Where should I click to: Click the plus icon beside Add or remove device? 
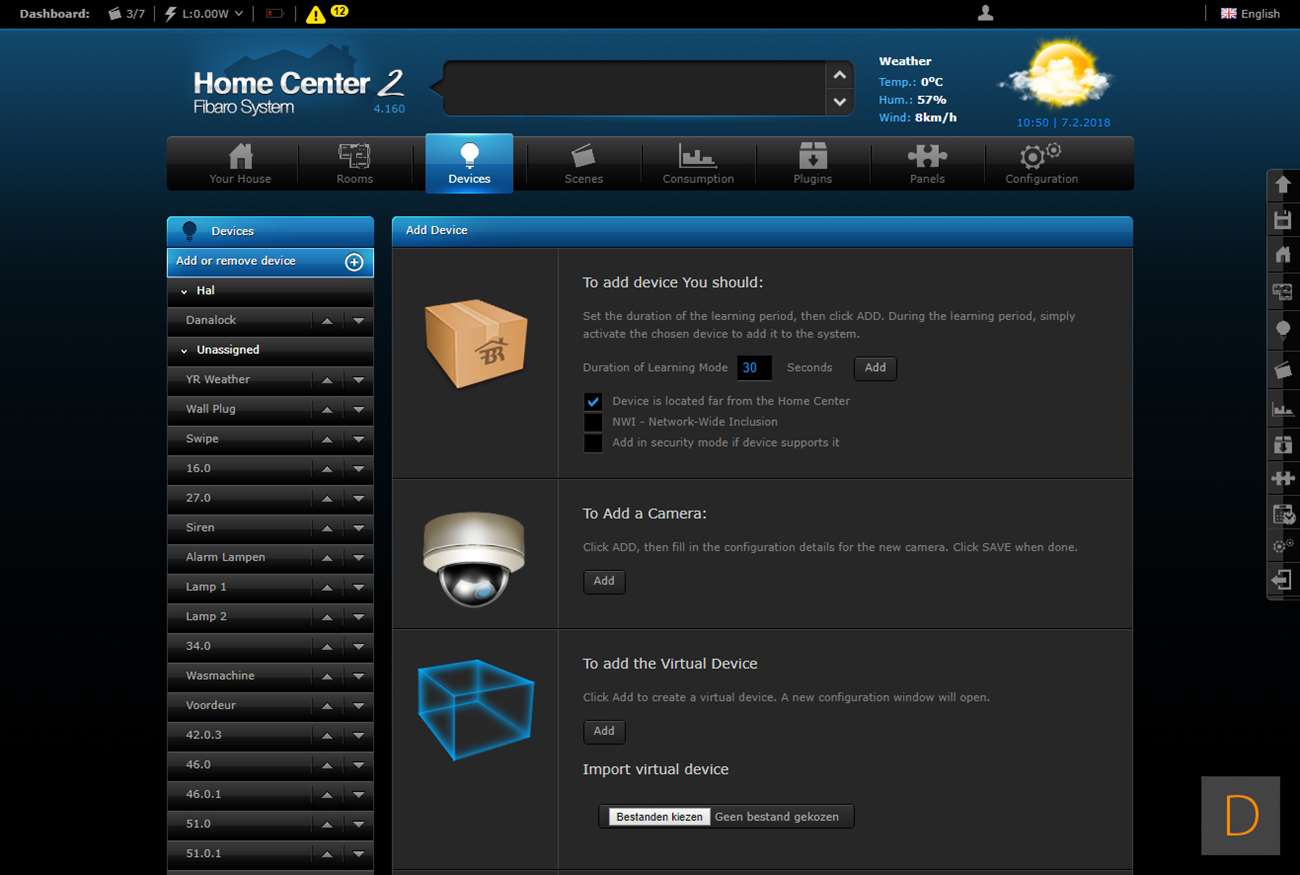click(x=354, y=262)
